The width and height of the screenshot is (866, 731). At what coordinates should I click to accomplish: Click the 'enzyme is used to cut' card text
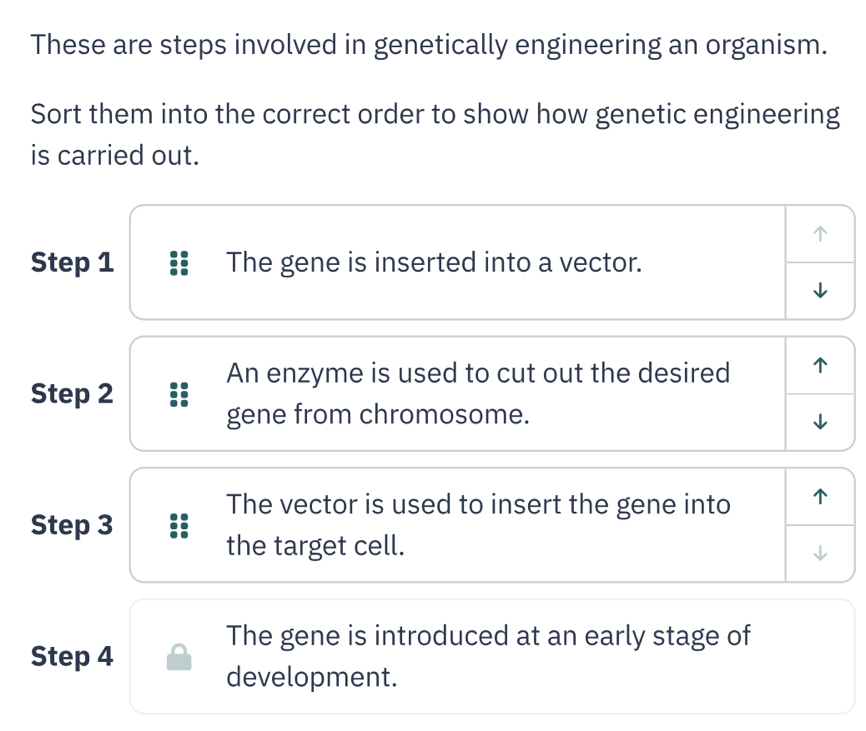(478, 394)
